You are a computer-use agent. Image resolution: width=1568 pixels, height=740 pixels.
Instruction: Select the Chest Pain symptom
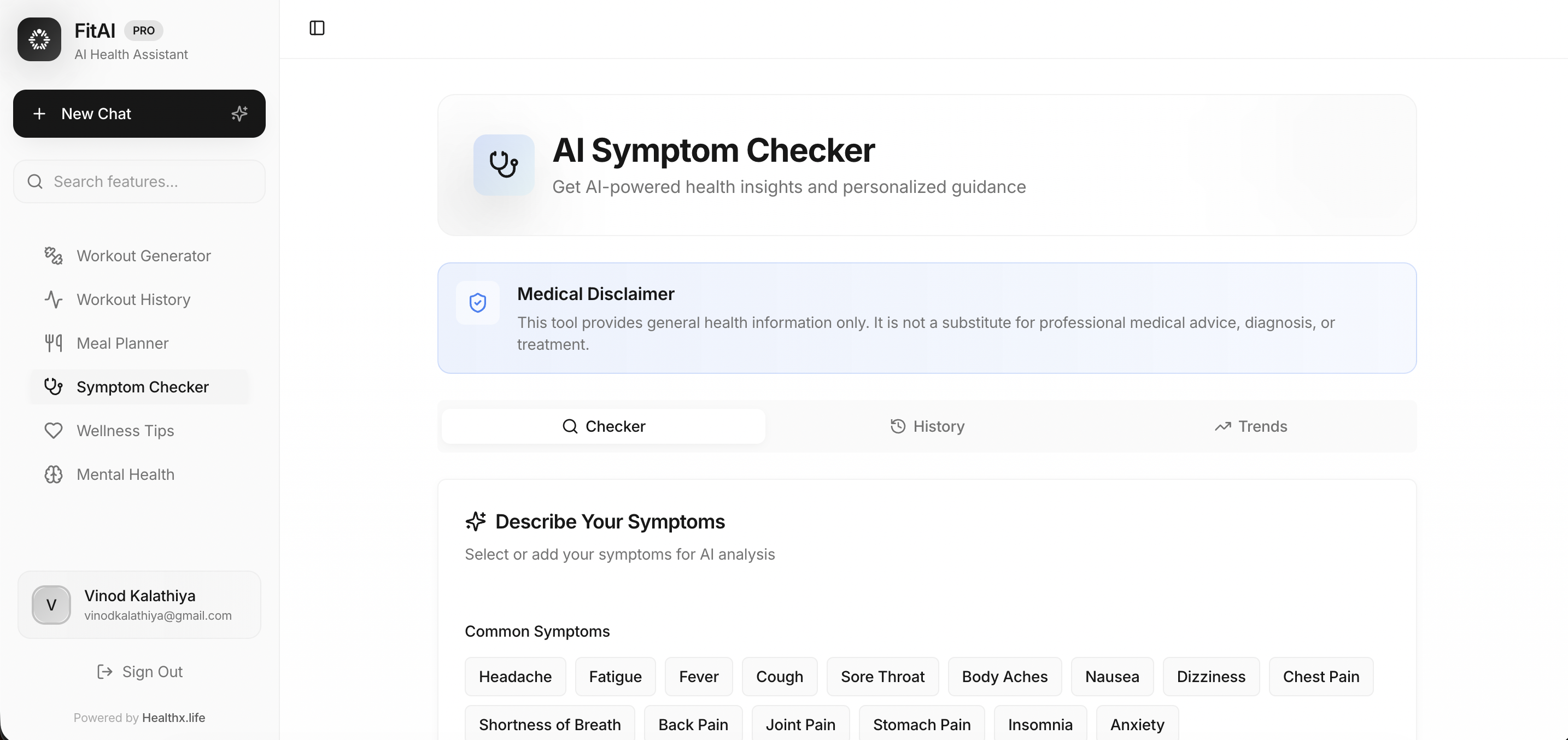tap(1321, 677)
